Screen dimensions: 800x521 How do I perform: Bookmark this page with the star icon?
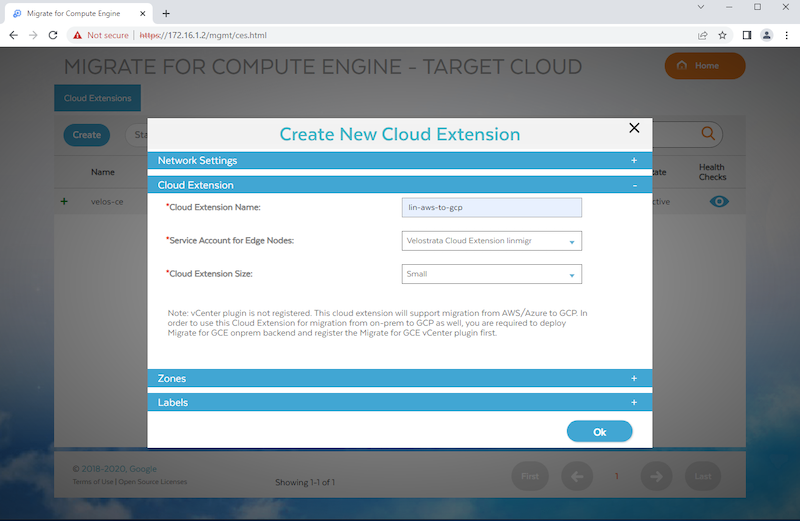click(x=722, y=35)
